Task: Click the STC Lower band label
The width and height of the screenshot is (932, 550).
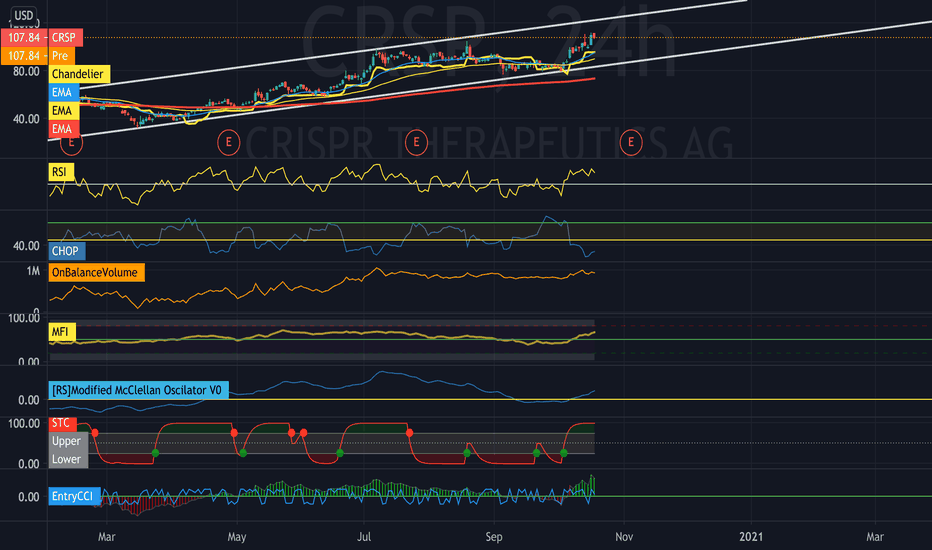Action: 68,459
